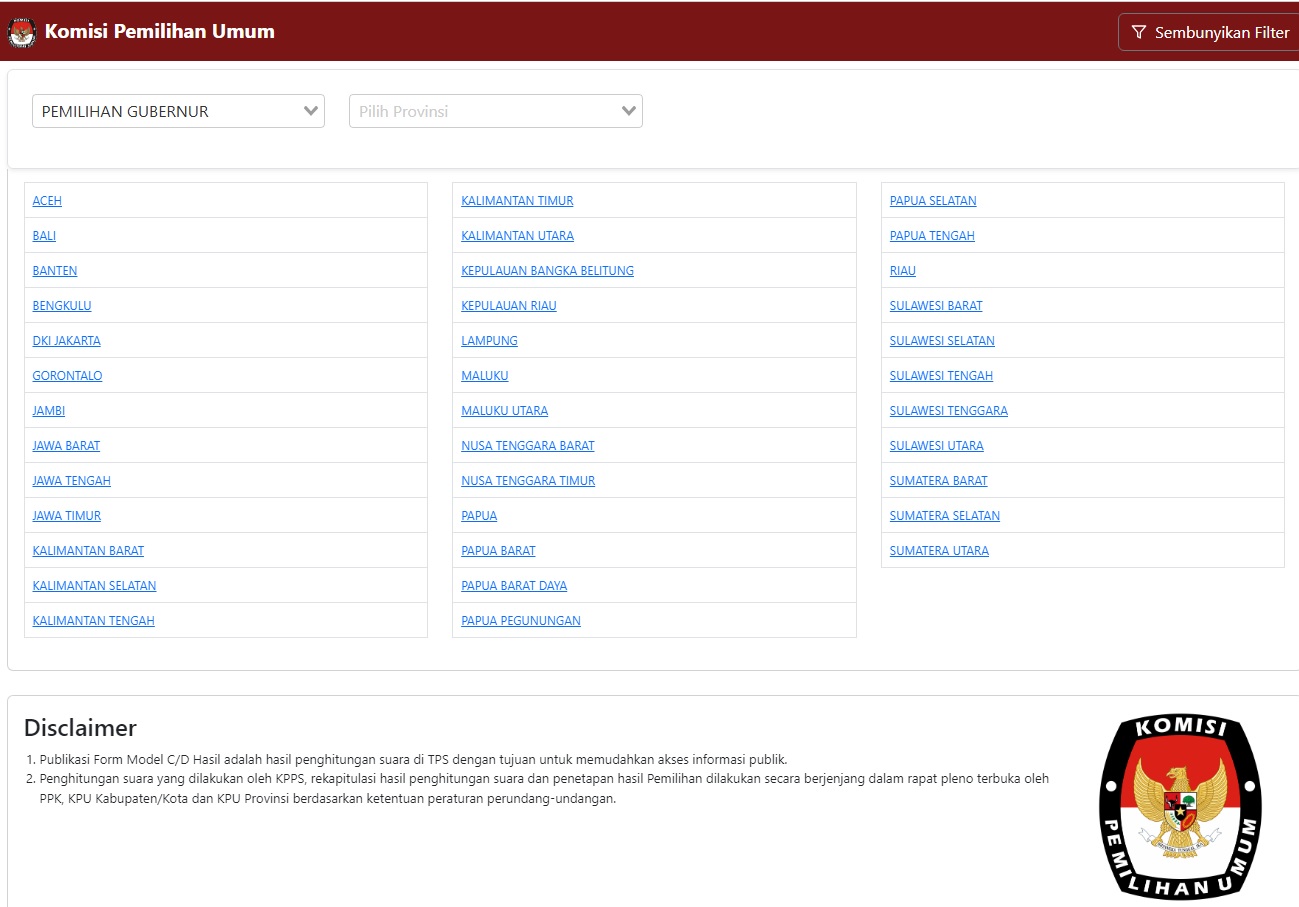Go to JAWA BARAT results
The height and width of the screenshot is (907, 1299).
tap(66, 446)
